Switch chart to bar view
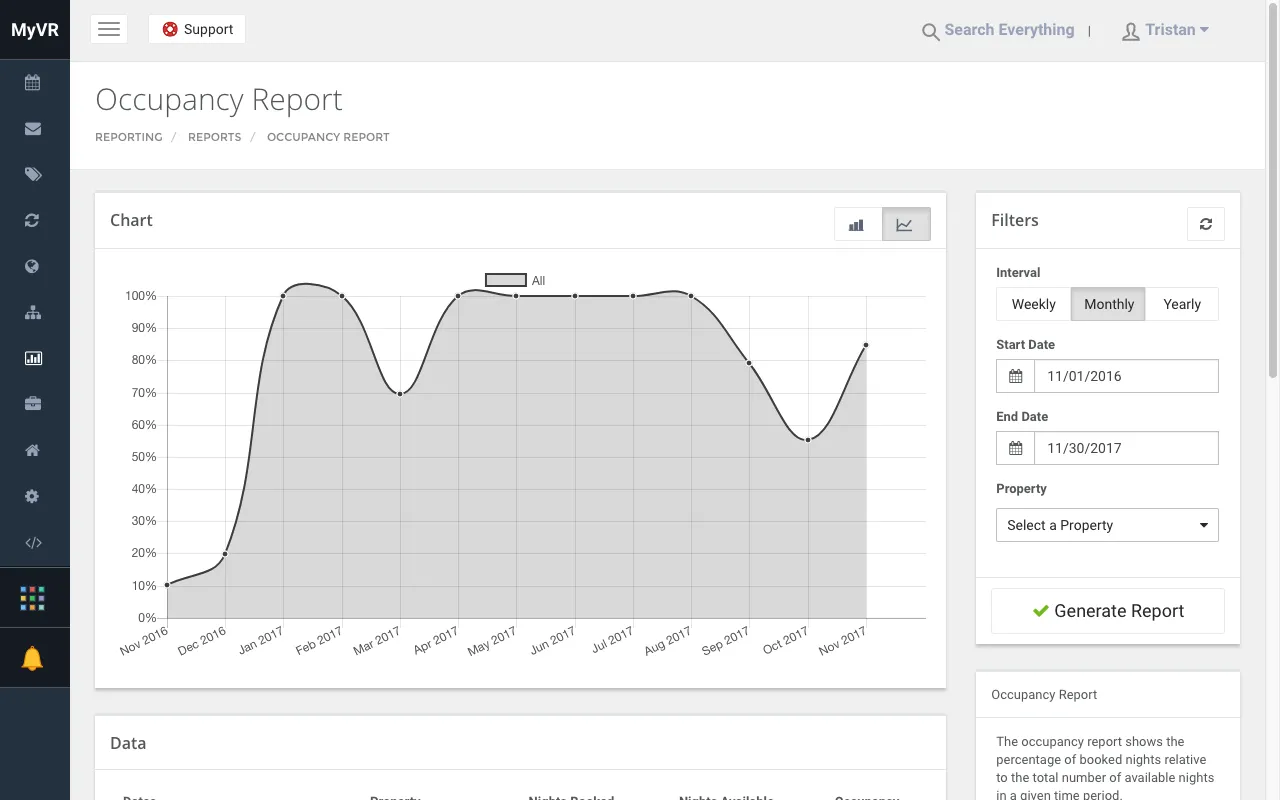This screenshot has width=1280, height=800. [857, 225]
